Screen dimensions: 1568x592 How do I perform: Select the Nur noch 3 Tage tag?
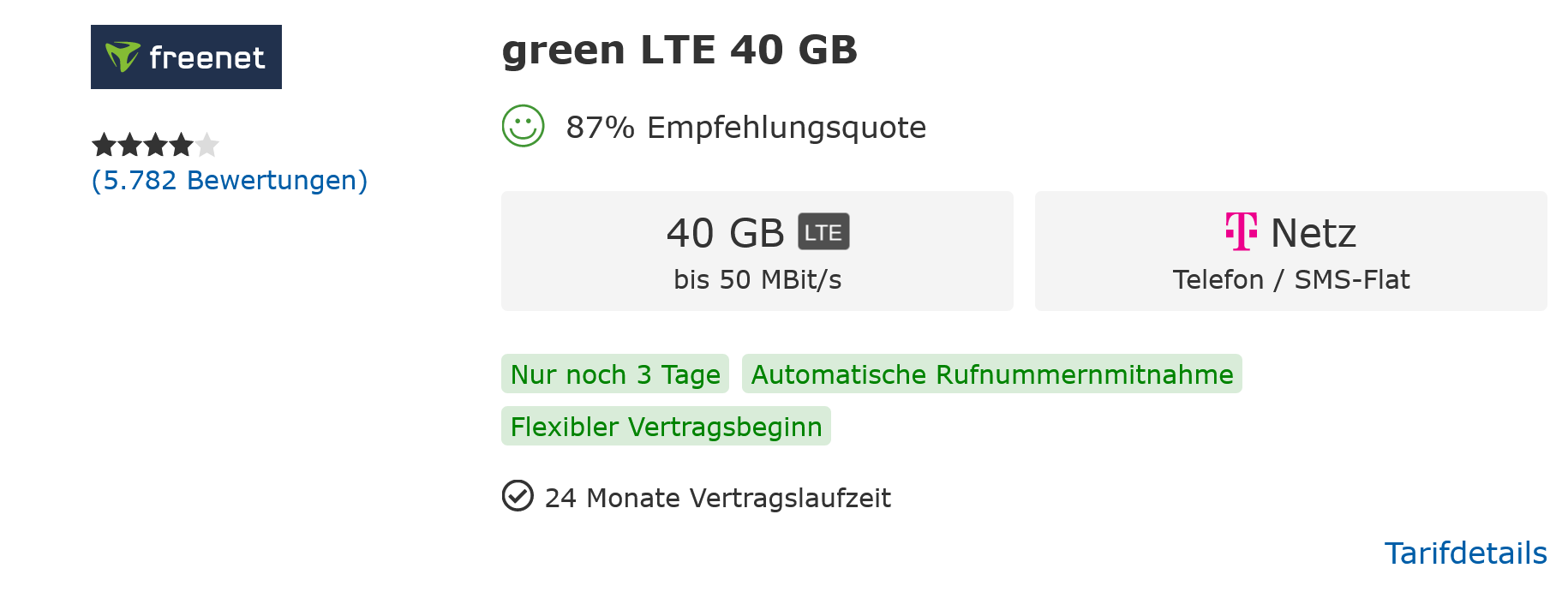[x=613, y=374]
